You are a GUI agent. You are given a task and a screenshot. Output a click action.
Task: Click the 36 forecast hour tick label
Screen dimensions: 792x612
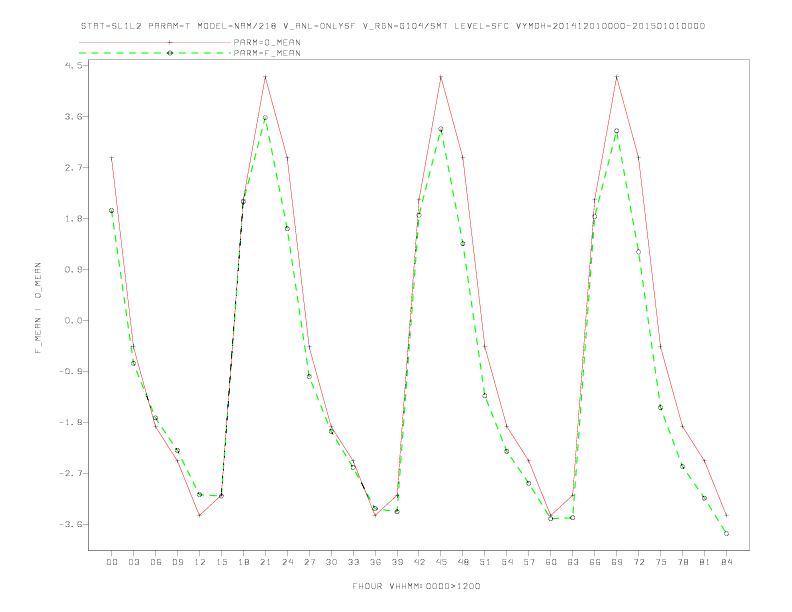tap(375, 562)
